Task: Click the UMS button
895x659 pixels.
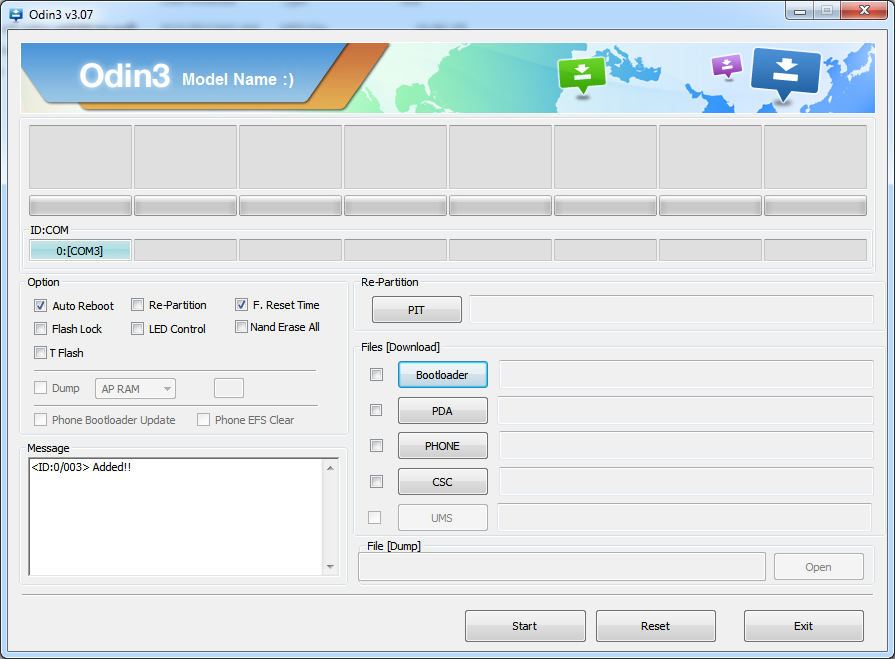Action: click(x=442, y=518)
